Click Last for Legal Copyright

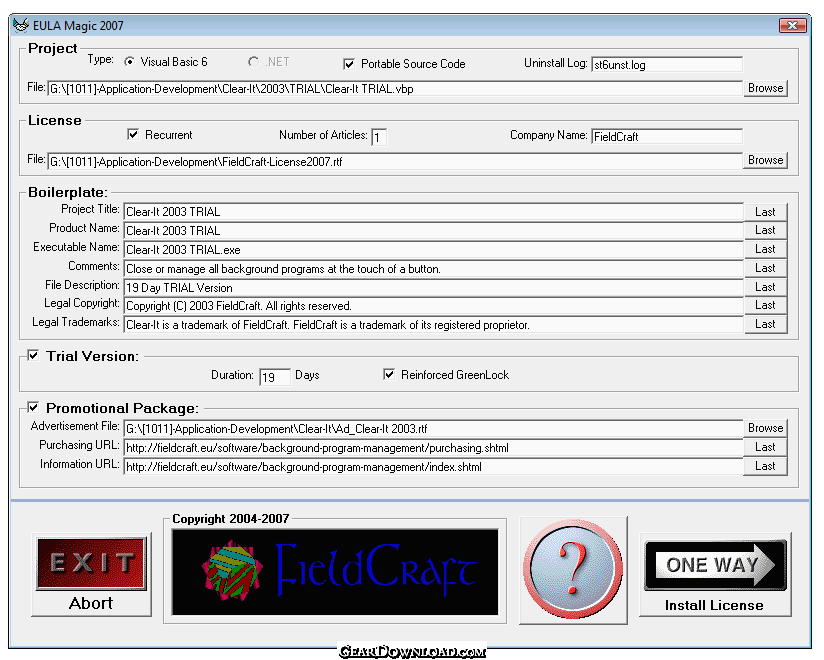click(765, 305)
